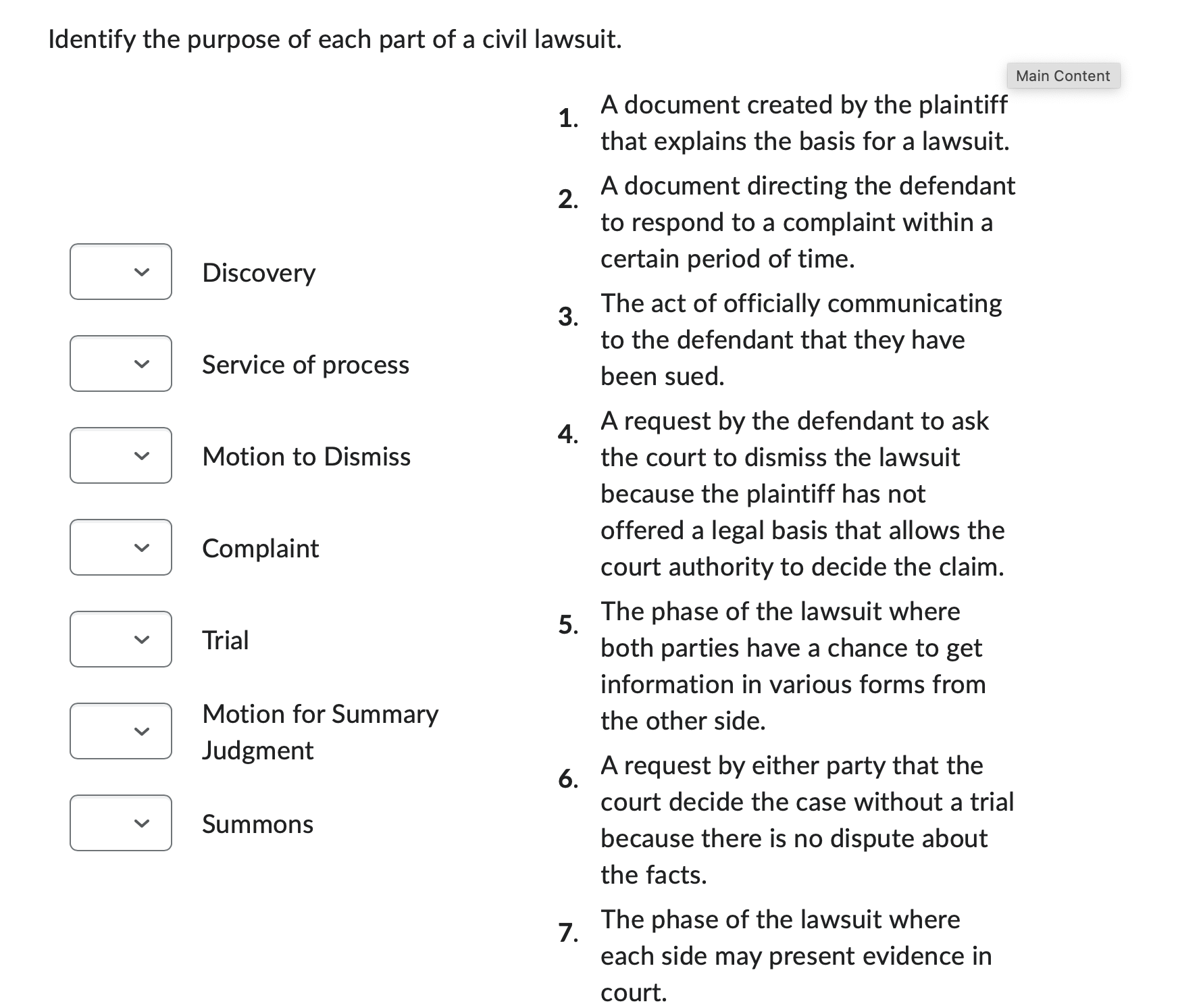1201x1008 pixels.
Task: Click the chevron icon in the Discovery dropdown
Action: click(140, 272)
